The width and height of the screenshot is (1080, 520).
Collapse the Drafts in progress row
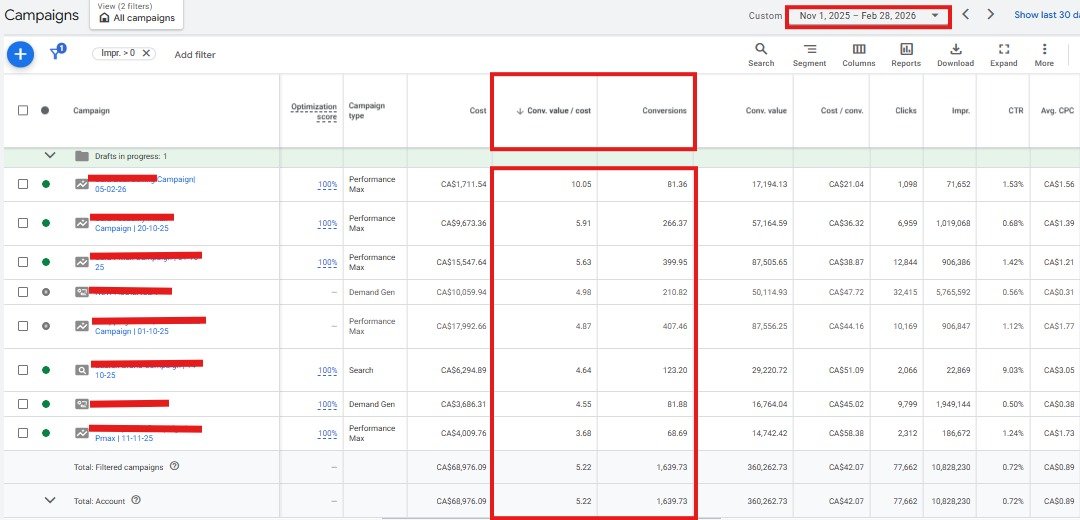(49, 156)
